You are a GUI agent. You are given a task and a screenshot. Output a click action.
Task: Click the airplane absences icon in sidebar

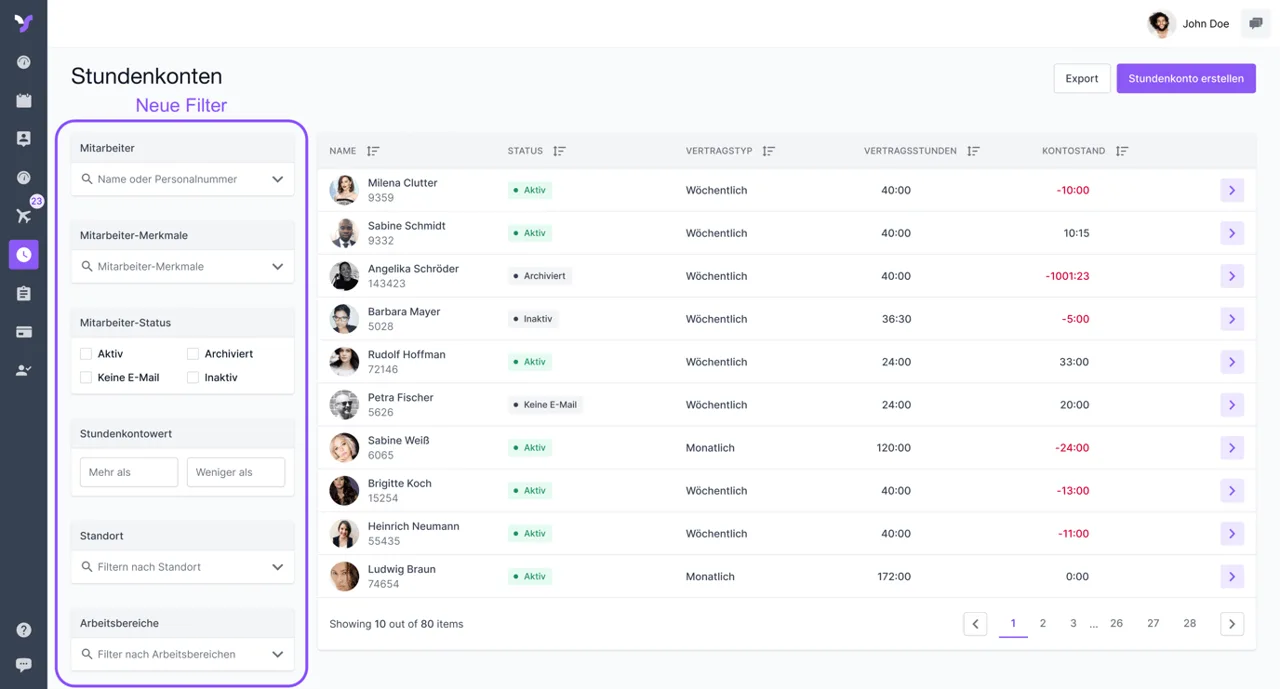pyautogui.click(x=24, y=216)
